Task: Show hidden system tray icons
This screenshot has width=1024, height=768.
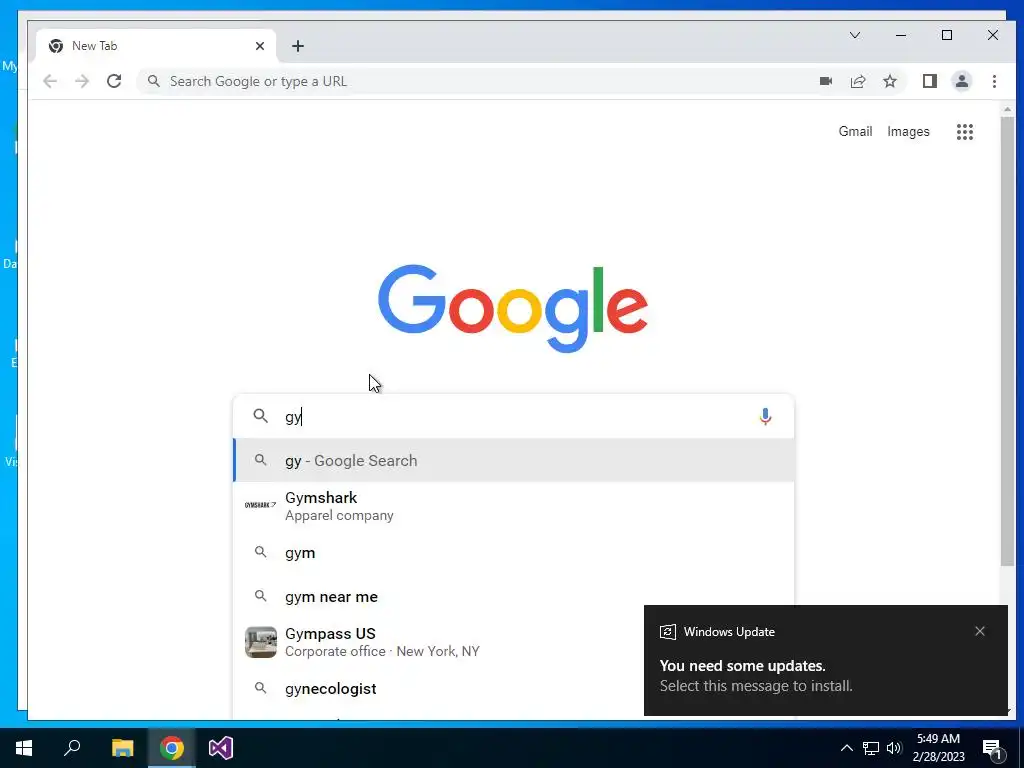Action: tap(846, 748)
